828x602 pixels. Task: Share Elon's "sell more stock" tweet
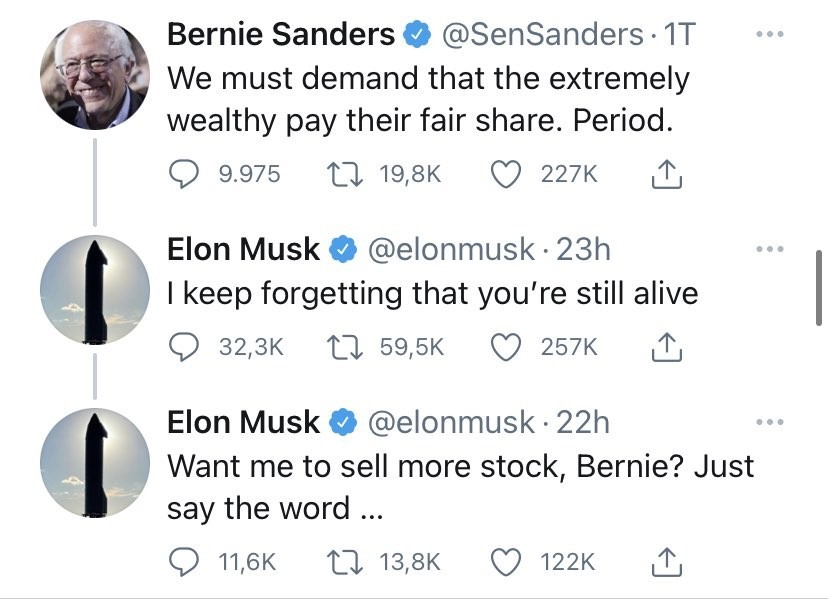click(665, 563)
